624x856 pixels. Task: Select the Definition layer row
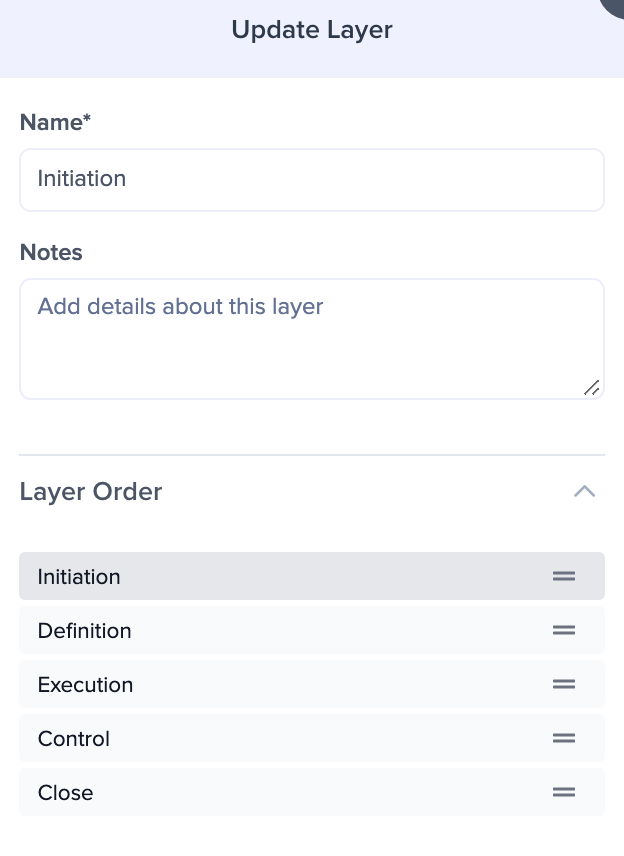coord(312,630)
